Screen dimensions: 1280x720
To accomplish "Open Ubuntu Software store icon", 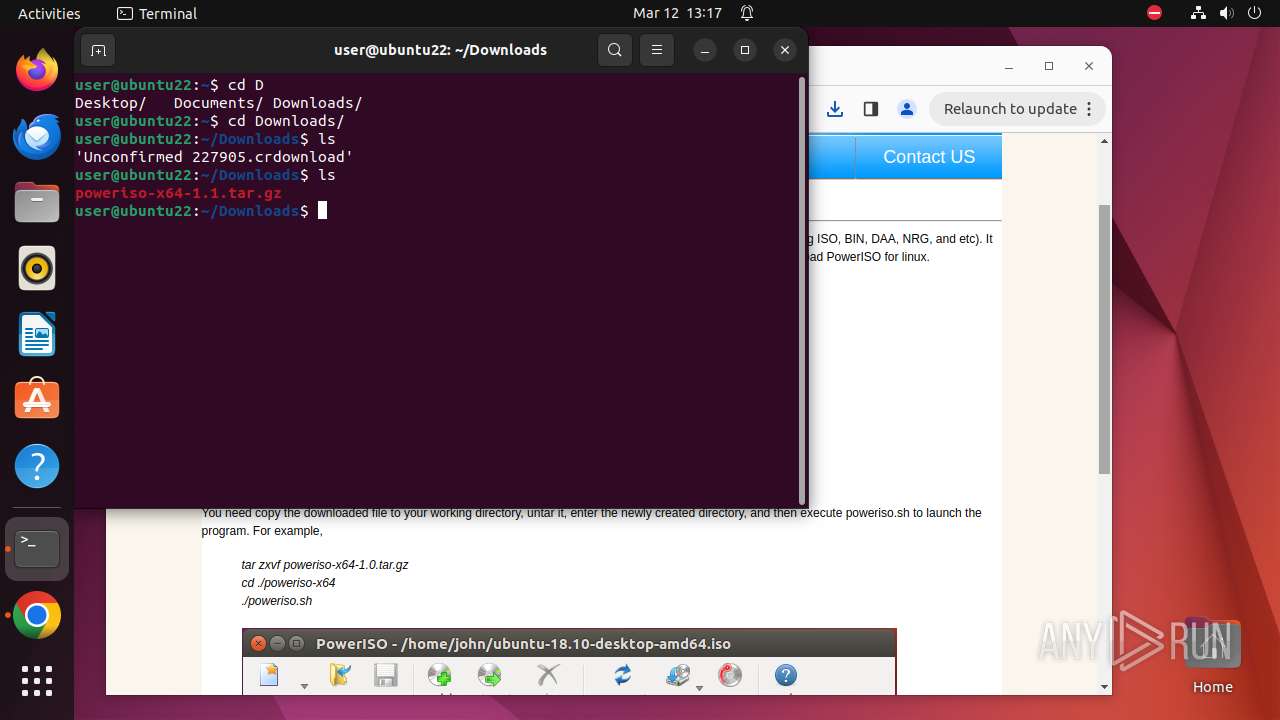I will click(x=37, y=400).
